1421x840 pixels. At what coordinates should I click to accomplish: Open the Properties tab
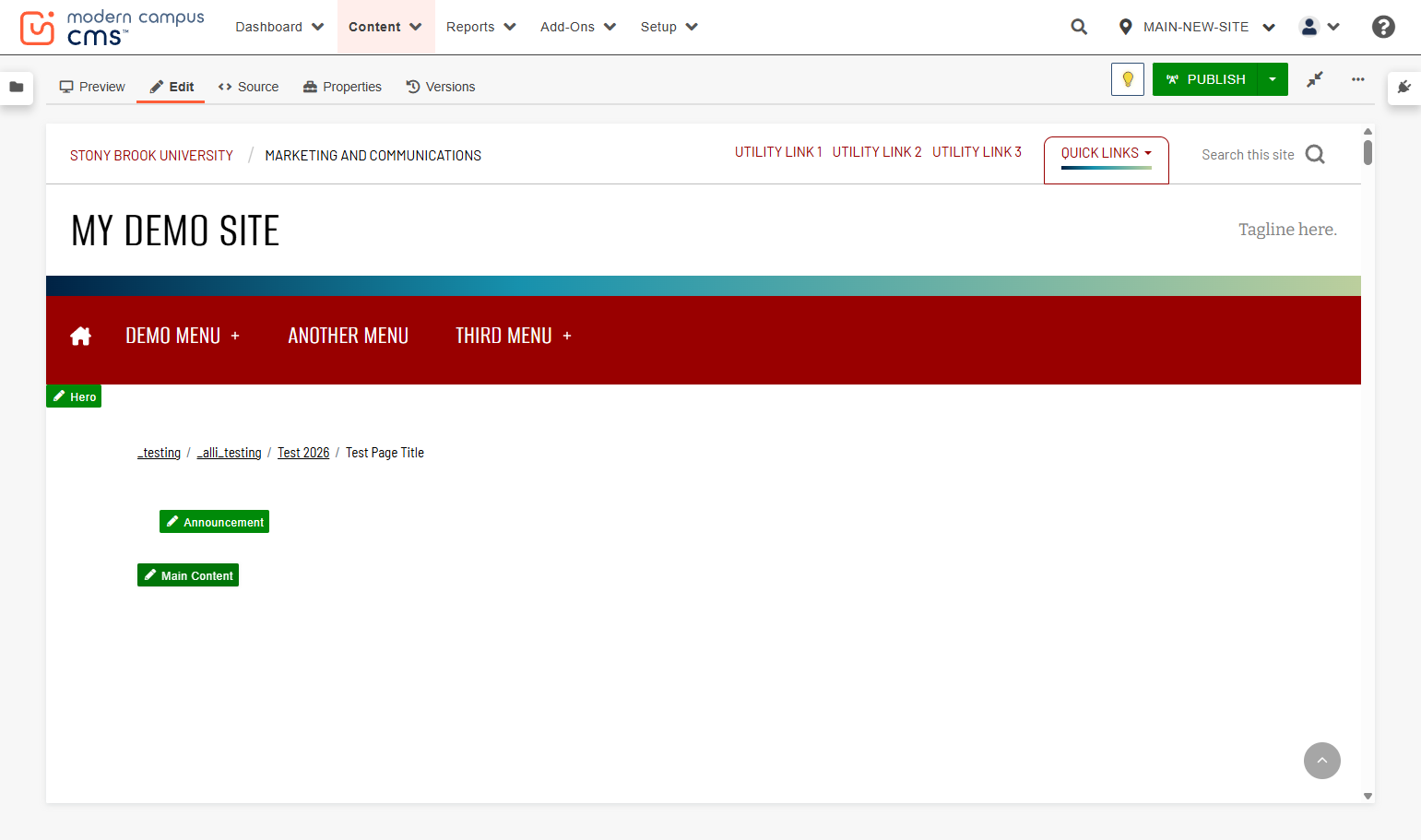pyautogui.click(x=342, y=87)
